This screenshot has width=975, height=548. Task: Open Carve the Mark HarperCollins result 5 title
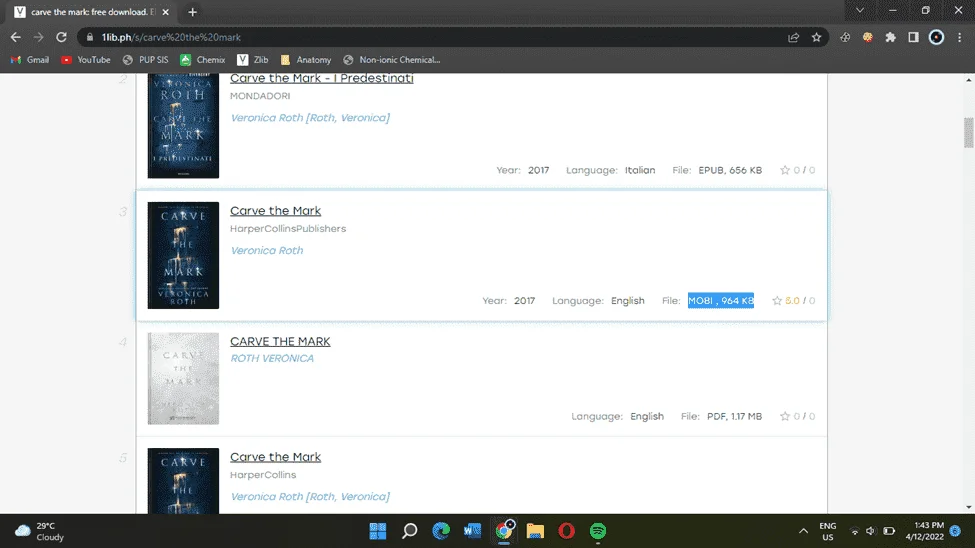pyautogui.click(x=275, y=457)
